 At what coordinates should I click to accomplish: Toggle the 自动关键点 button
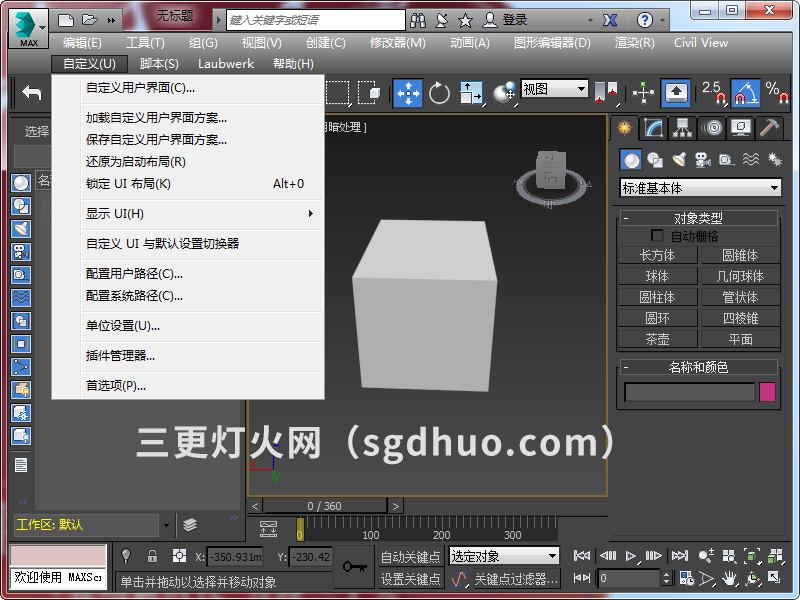tap(411, 557)
